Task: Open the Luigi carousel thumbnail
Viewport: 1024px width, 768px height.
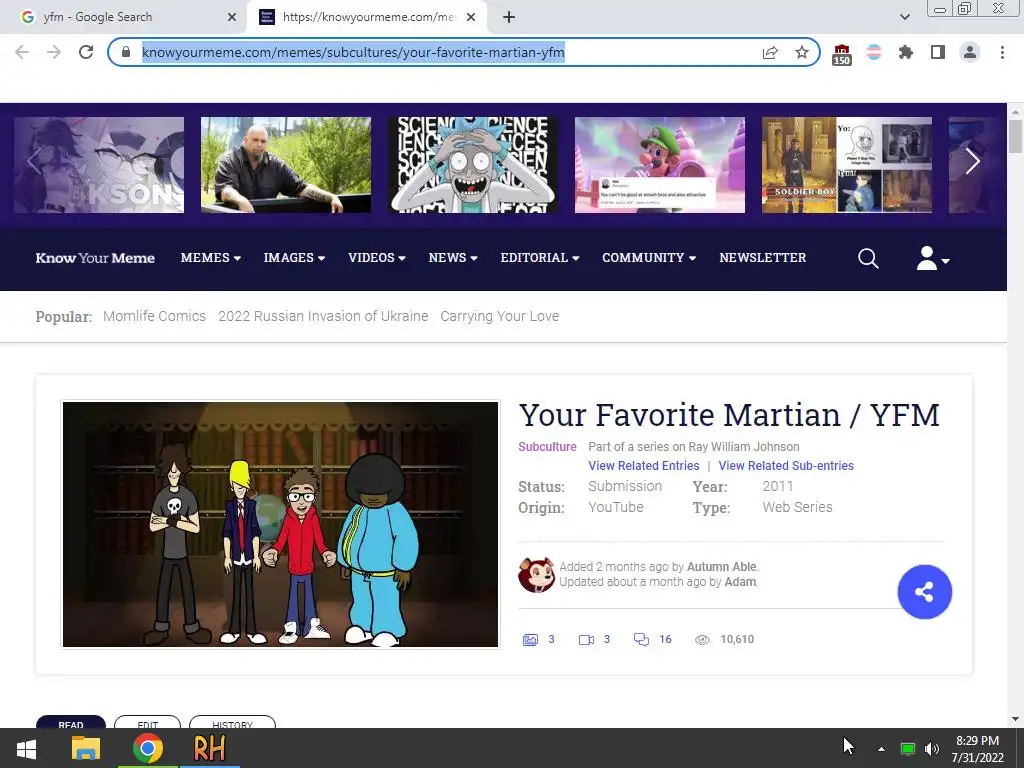Action: click(660, 165)
